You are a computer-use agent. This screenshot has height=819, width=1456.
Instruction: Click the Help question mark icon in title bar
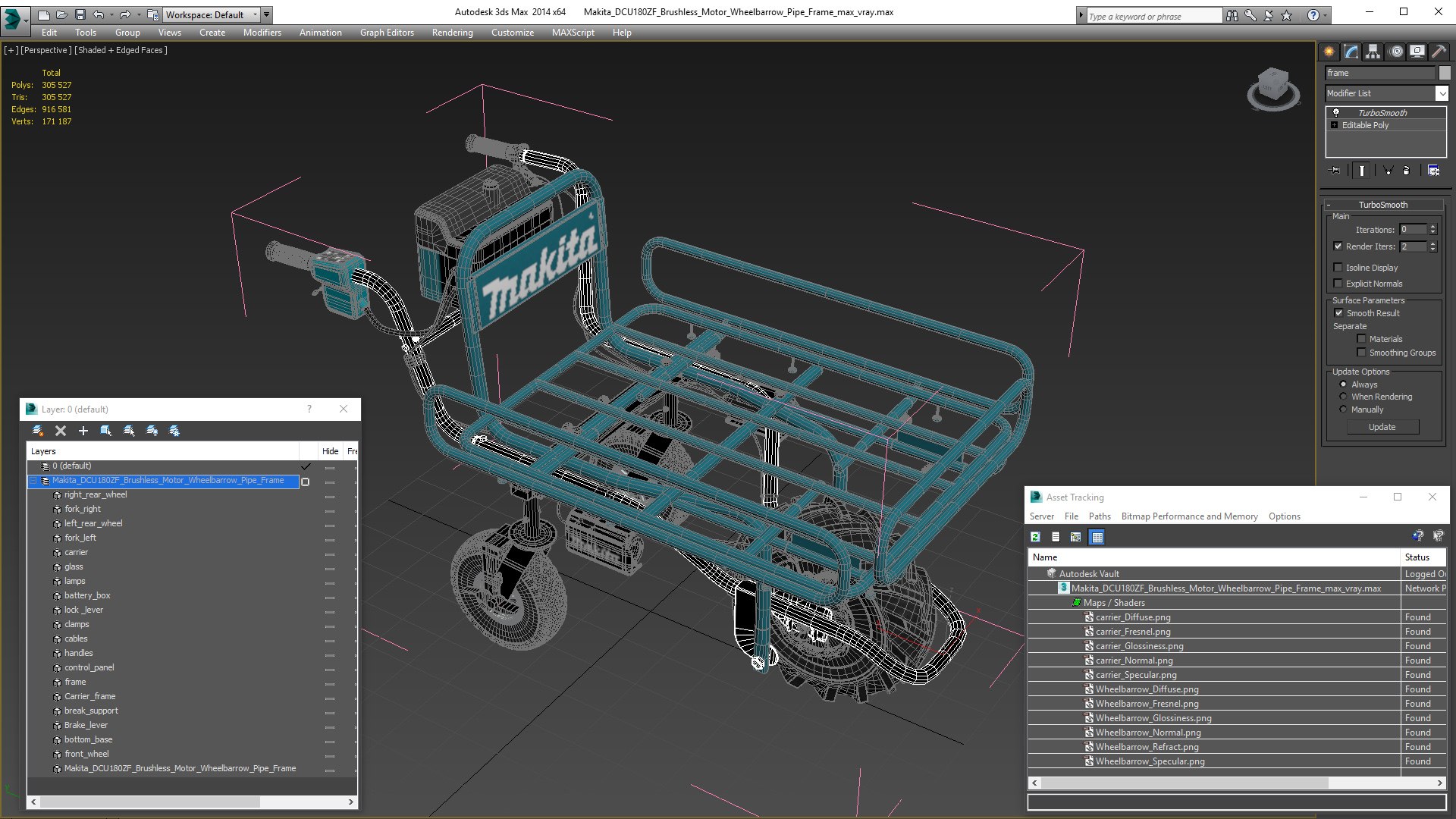coord(1313,15)
